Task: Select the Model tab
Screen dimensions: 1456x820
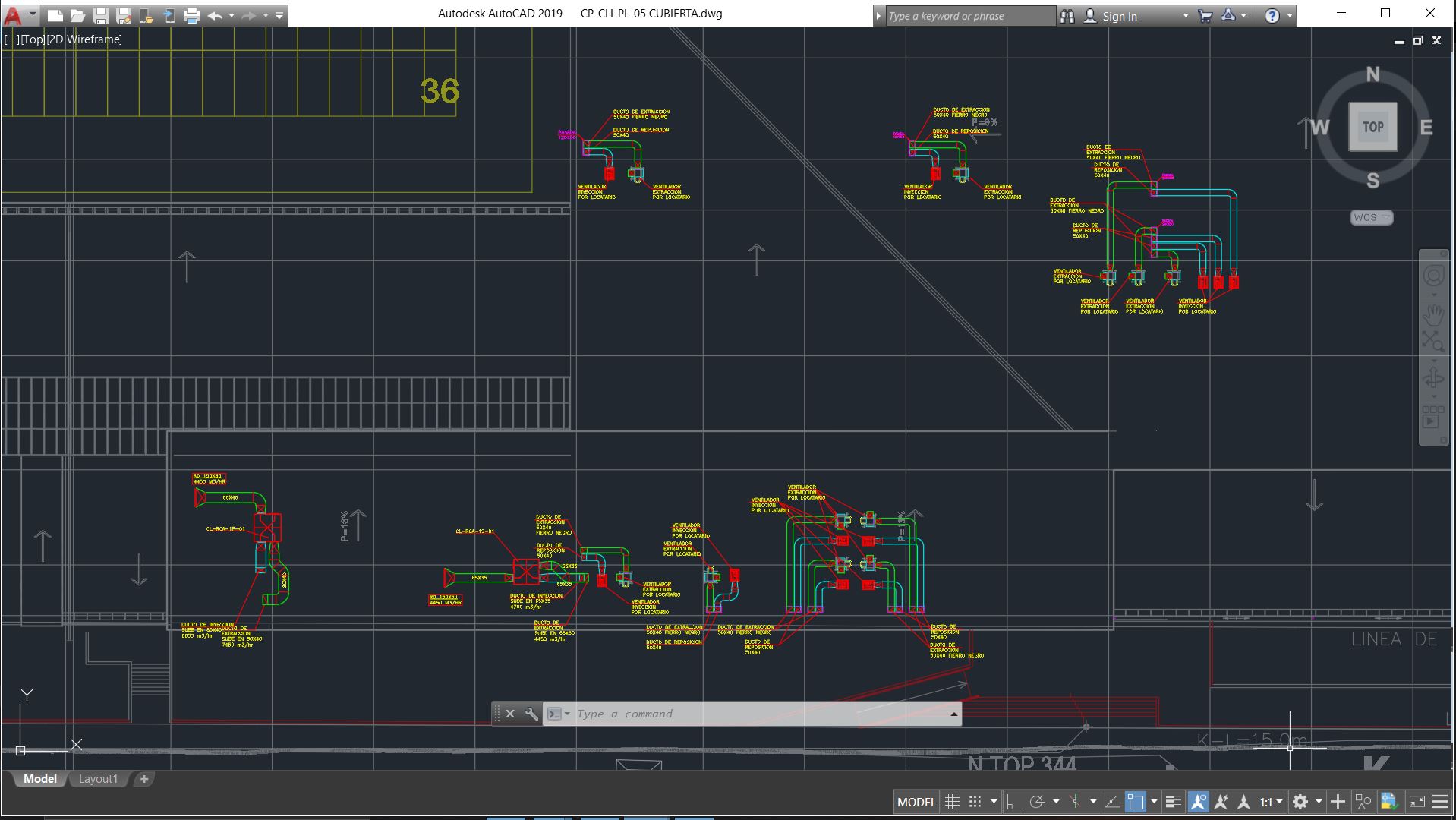Action: (x=39, y=779)
